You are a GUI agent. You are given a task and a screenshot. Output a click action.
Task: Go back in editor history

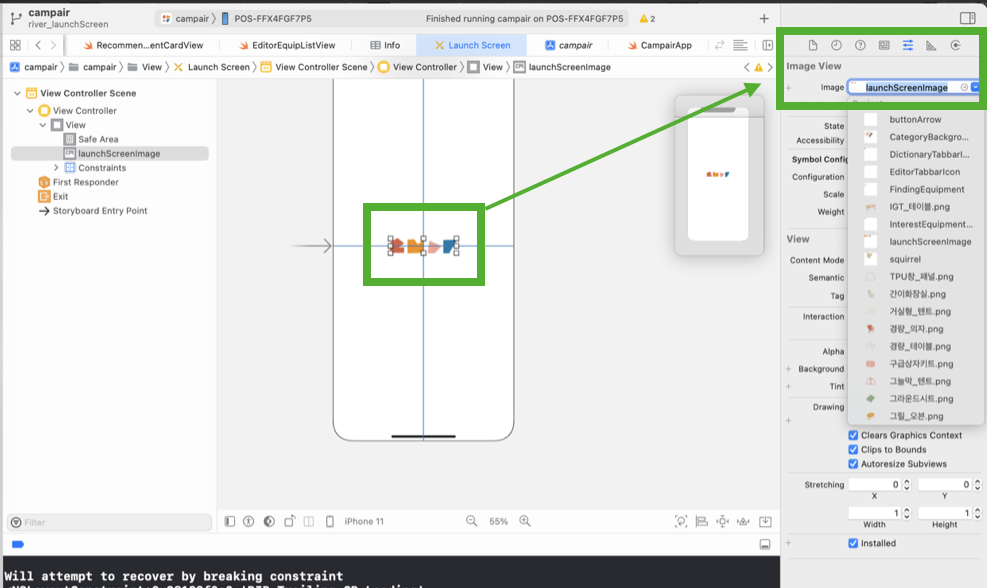pyautogui.click(x=38, y=45)
